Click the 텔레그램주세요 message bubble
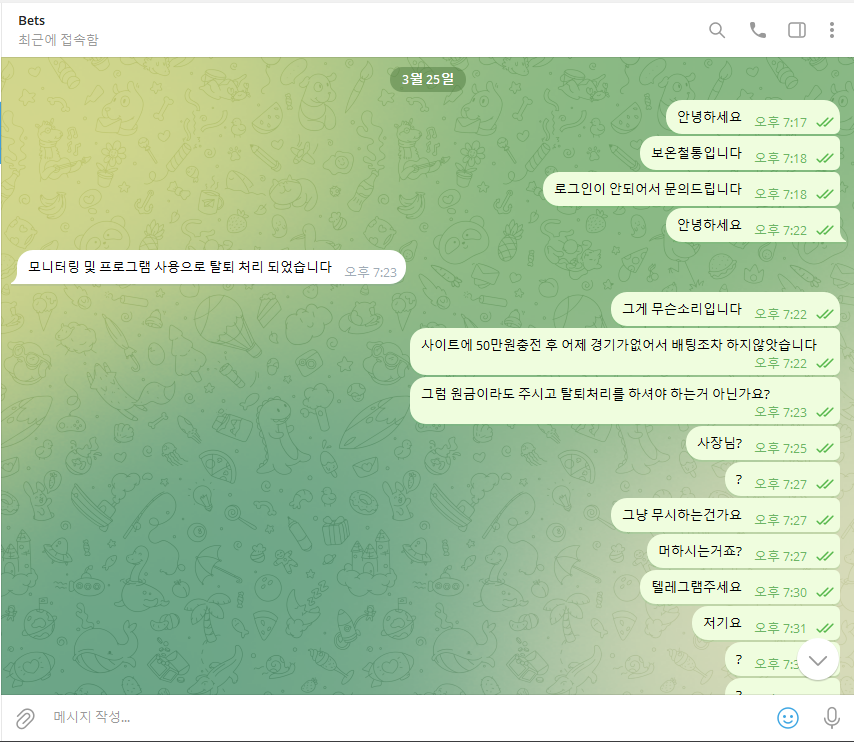This screenshot has height=742, width=854. coord(695,586)
